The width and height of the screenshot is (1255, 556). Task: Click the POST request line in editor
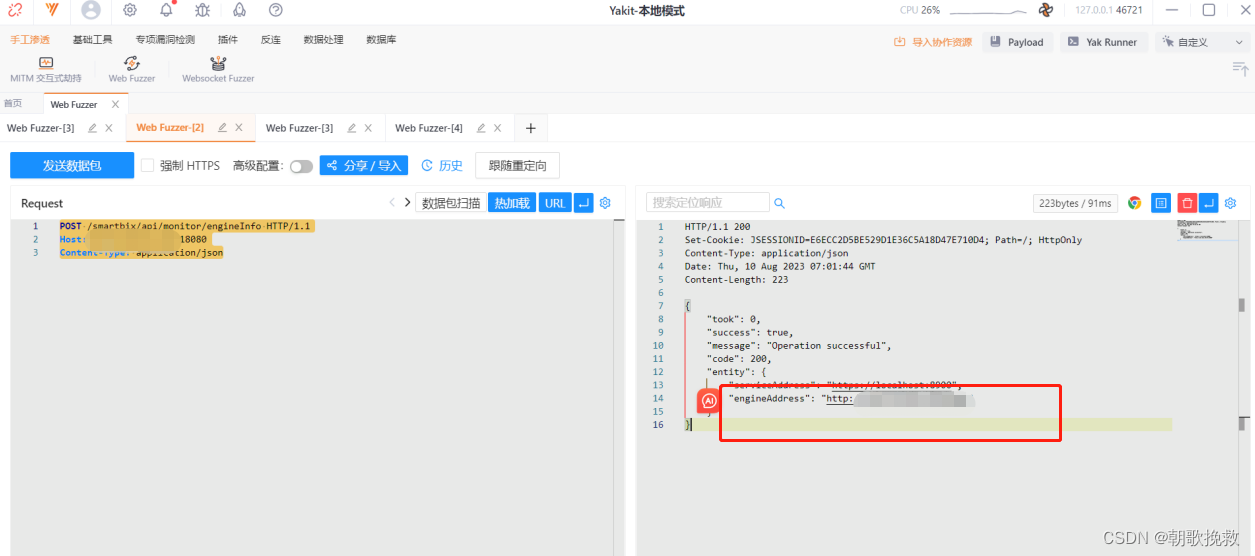(x=186, y=227)
